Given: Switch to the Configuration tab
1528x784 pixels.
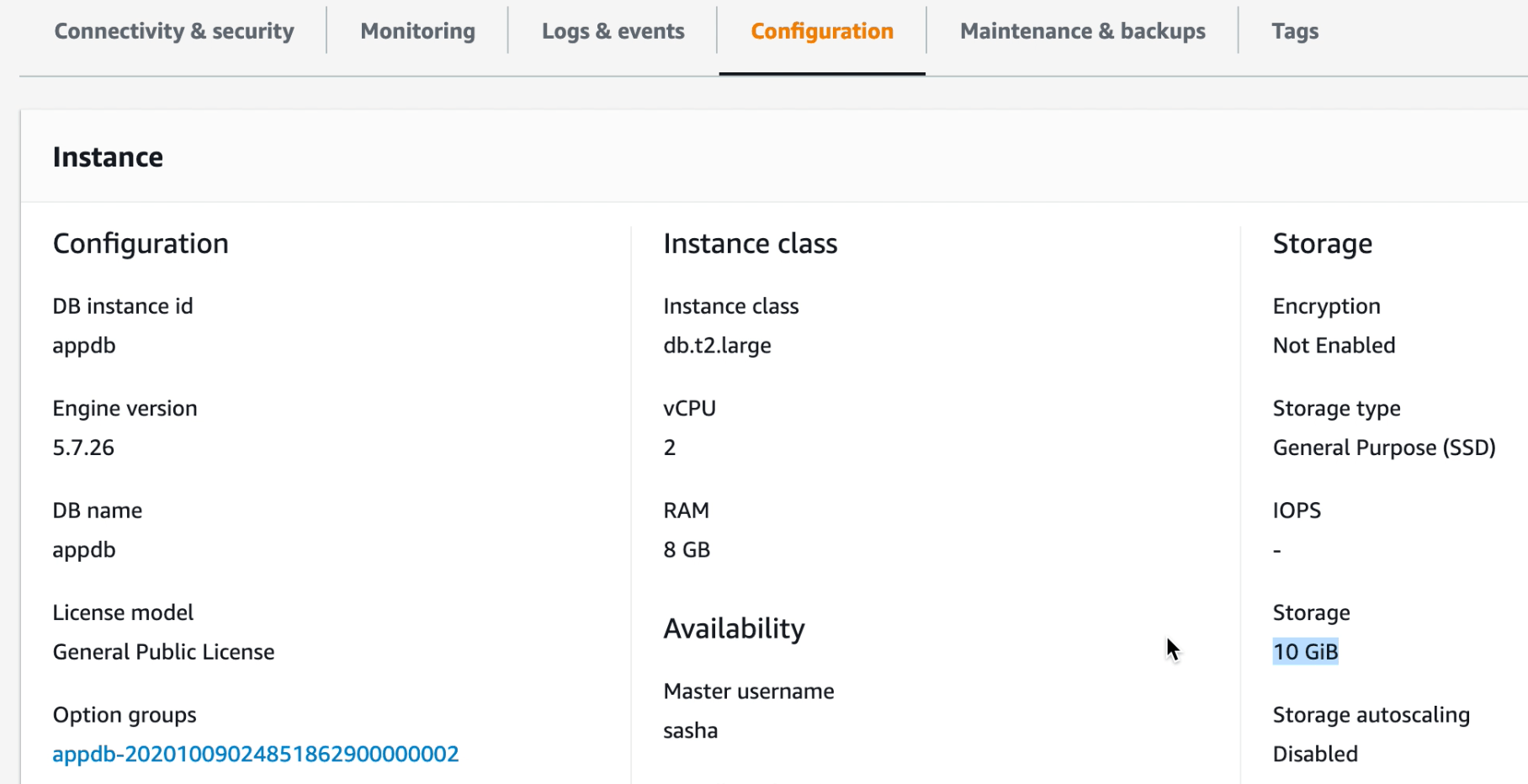Looking at the screenshot, I should tap(821, 31).
